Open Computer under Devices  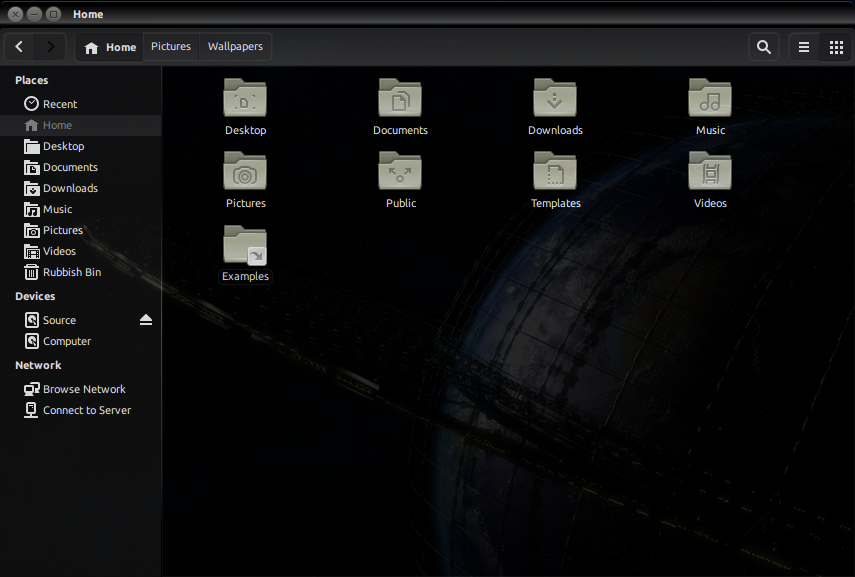coord(81,341)
